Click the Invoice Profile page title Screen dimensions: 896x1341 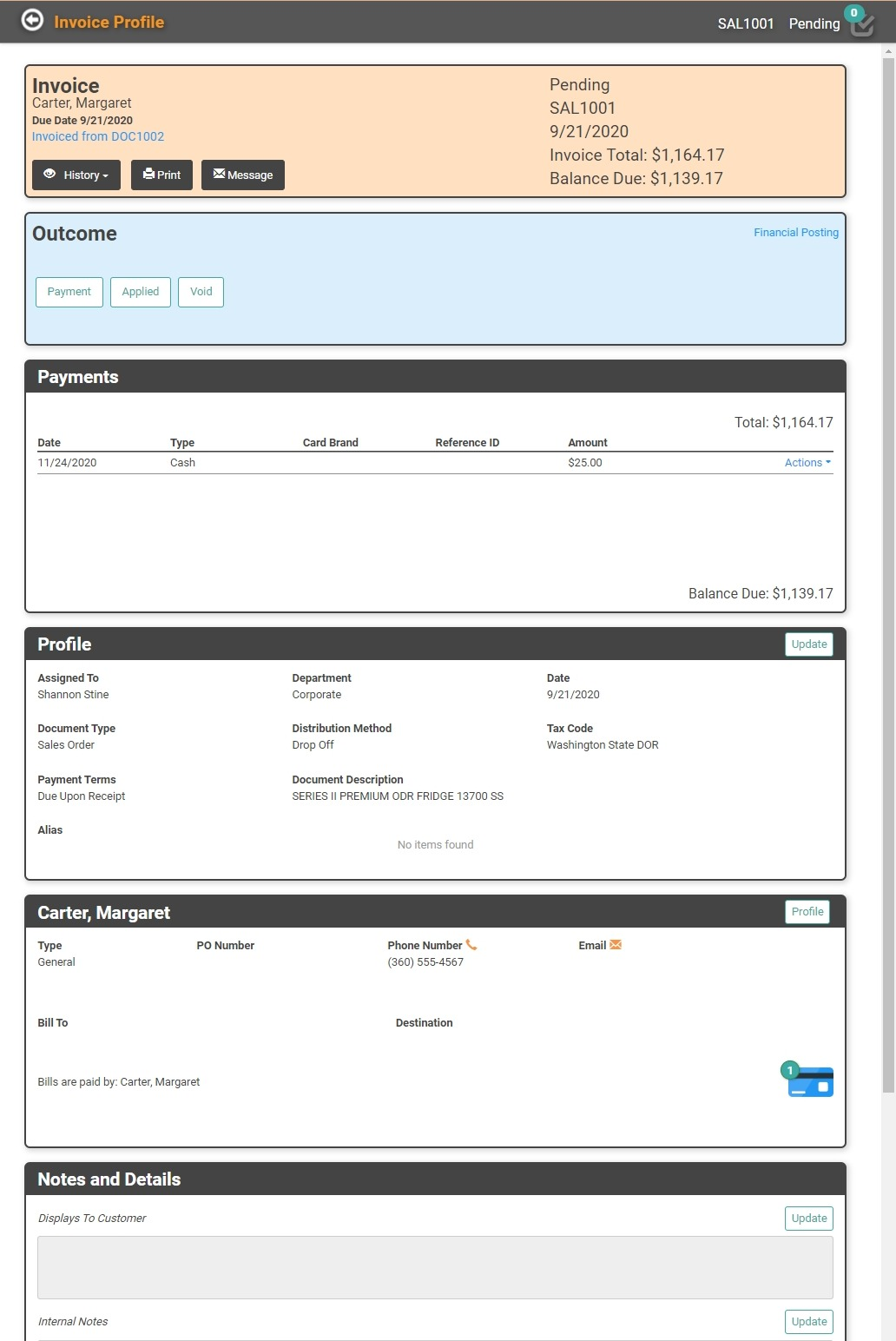pos(109,22)
